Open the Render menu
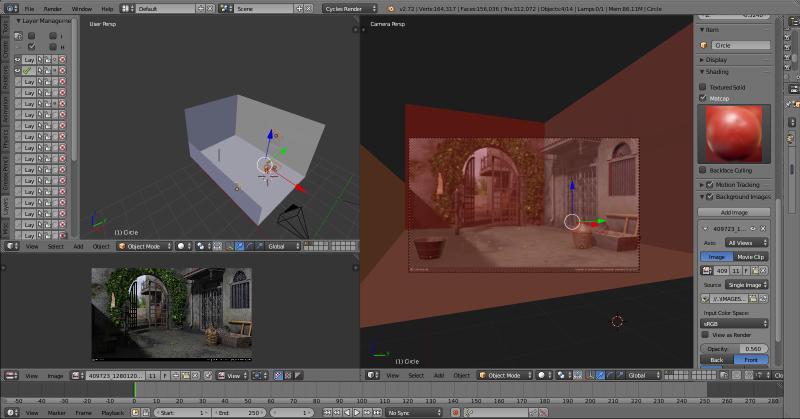This screenshot has width=800, height=419. pos(52,8)
